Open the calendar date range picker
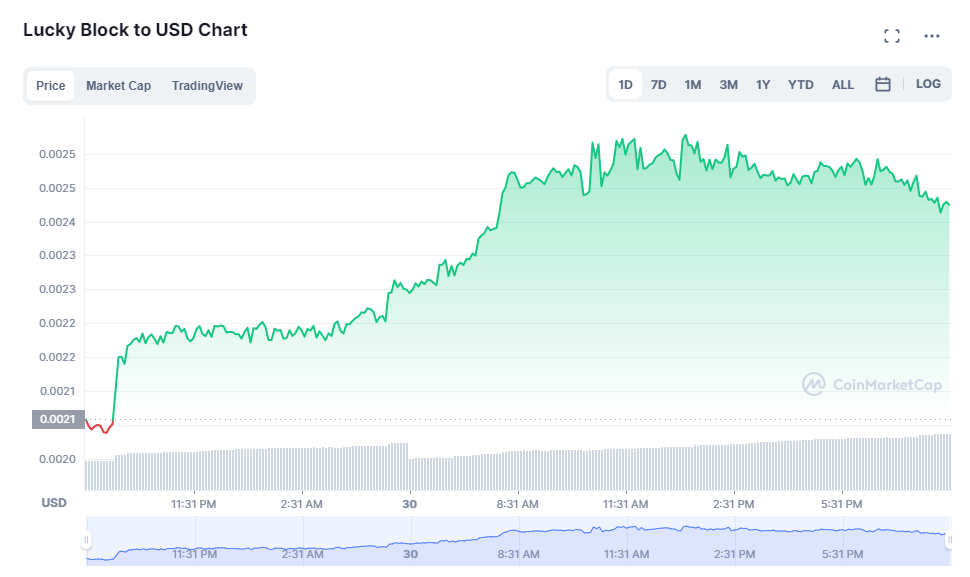 tap(883, 84)
